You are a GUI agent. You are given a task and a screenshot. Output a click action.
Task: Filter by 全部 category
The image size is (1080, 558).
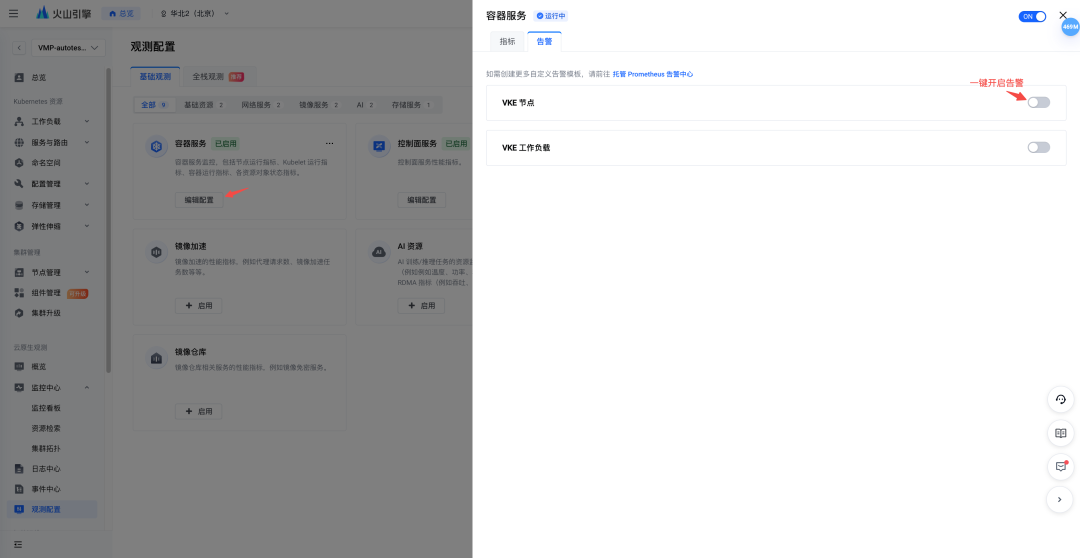[154, 105]
